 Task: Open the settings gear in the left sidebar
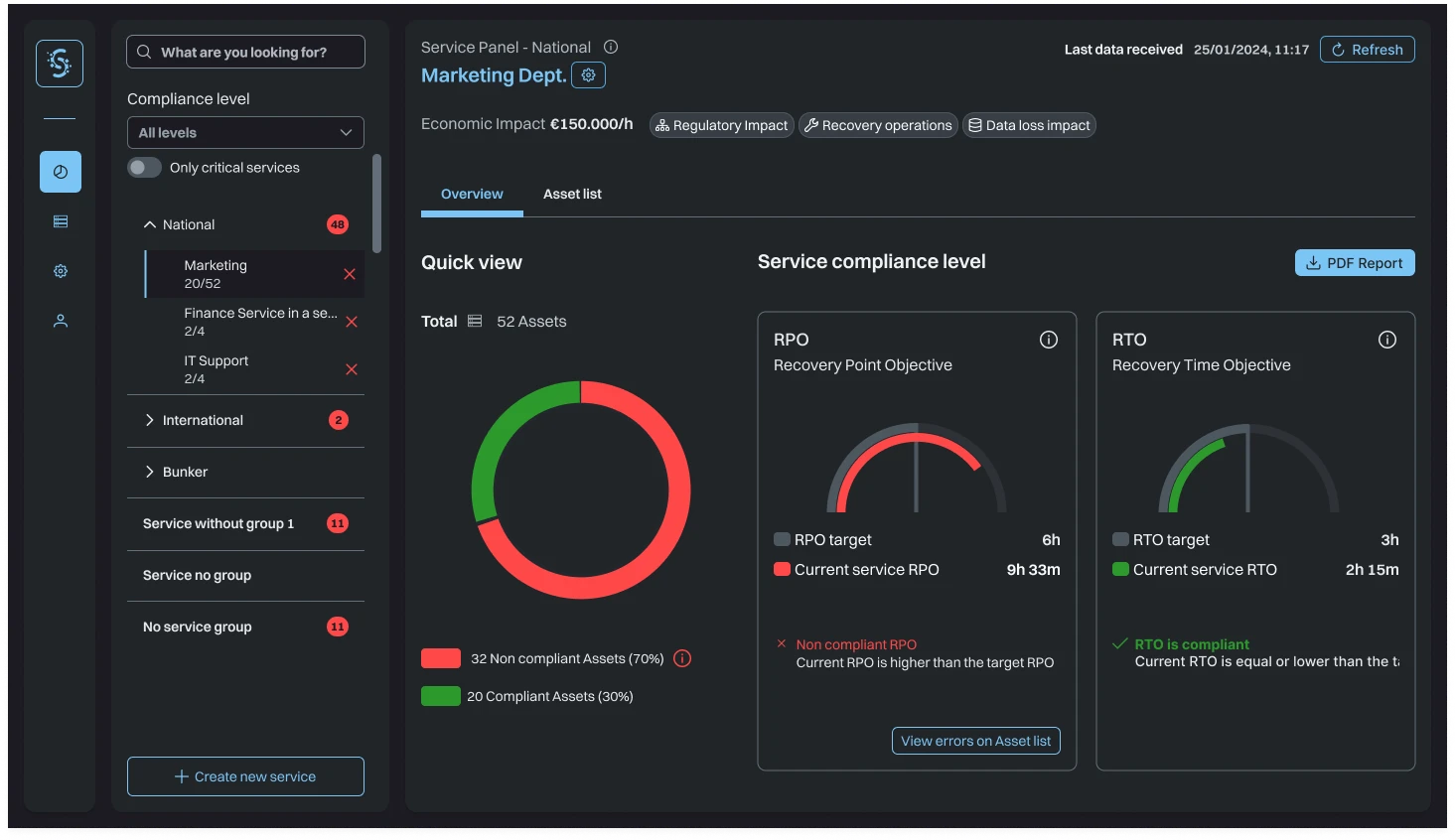[x=61, y=271]
